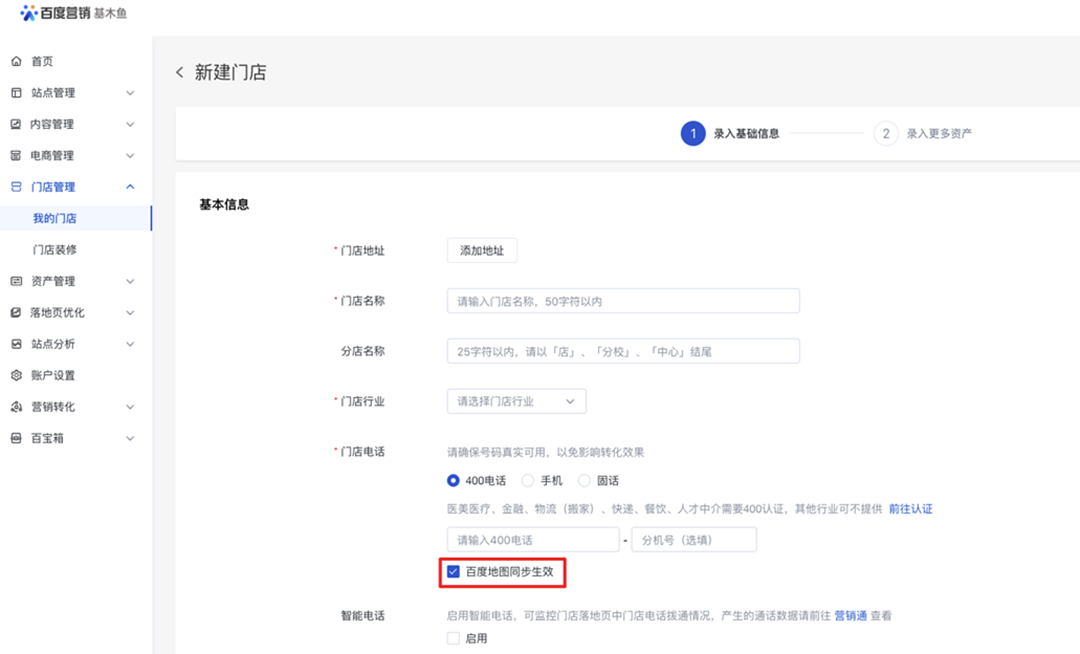Click the 电商管理 sidebar icon

pyautogui.click(x=16, y=156)
